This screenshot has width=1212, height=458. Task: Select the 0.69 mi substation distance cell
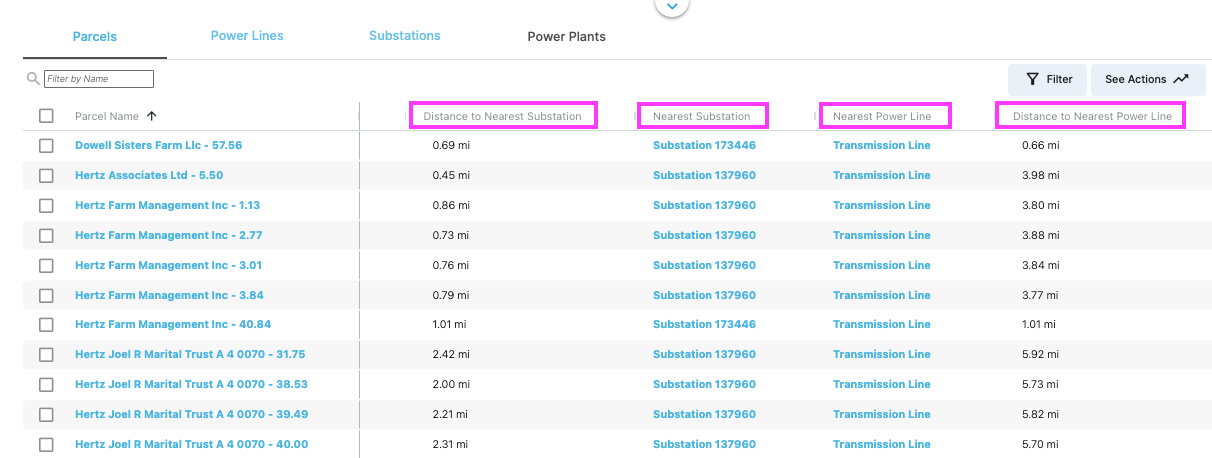[x=451, y=146]
